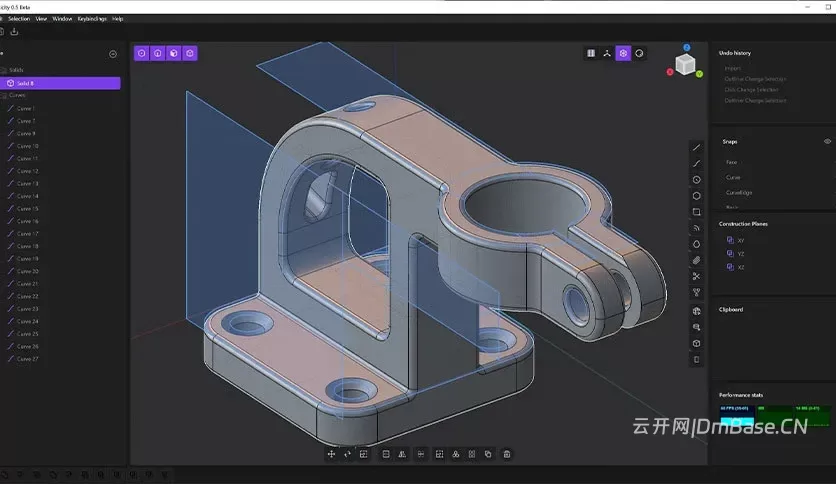836x484 pixels.
Task: Open the View menu
Action: pyautogui.click(x=41, y=19)
